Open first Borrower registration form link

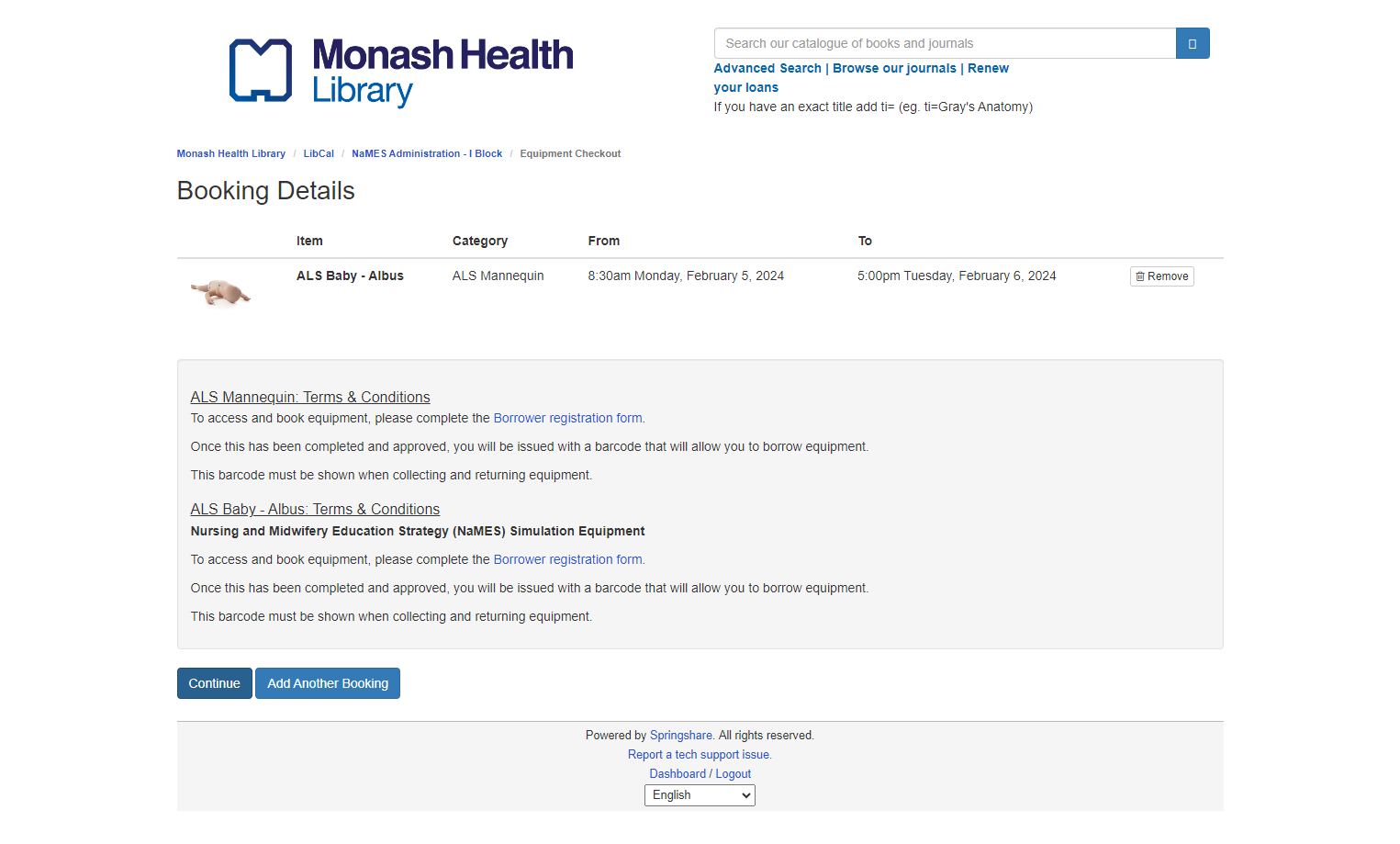coord(568,418)
